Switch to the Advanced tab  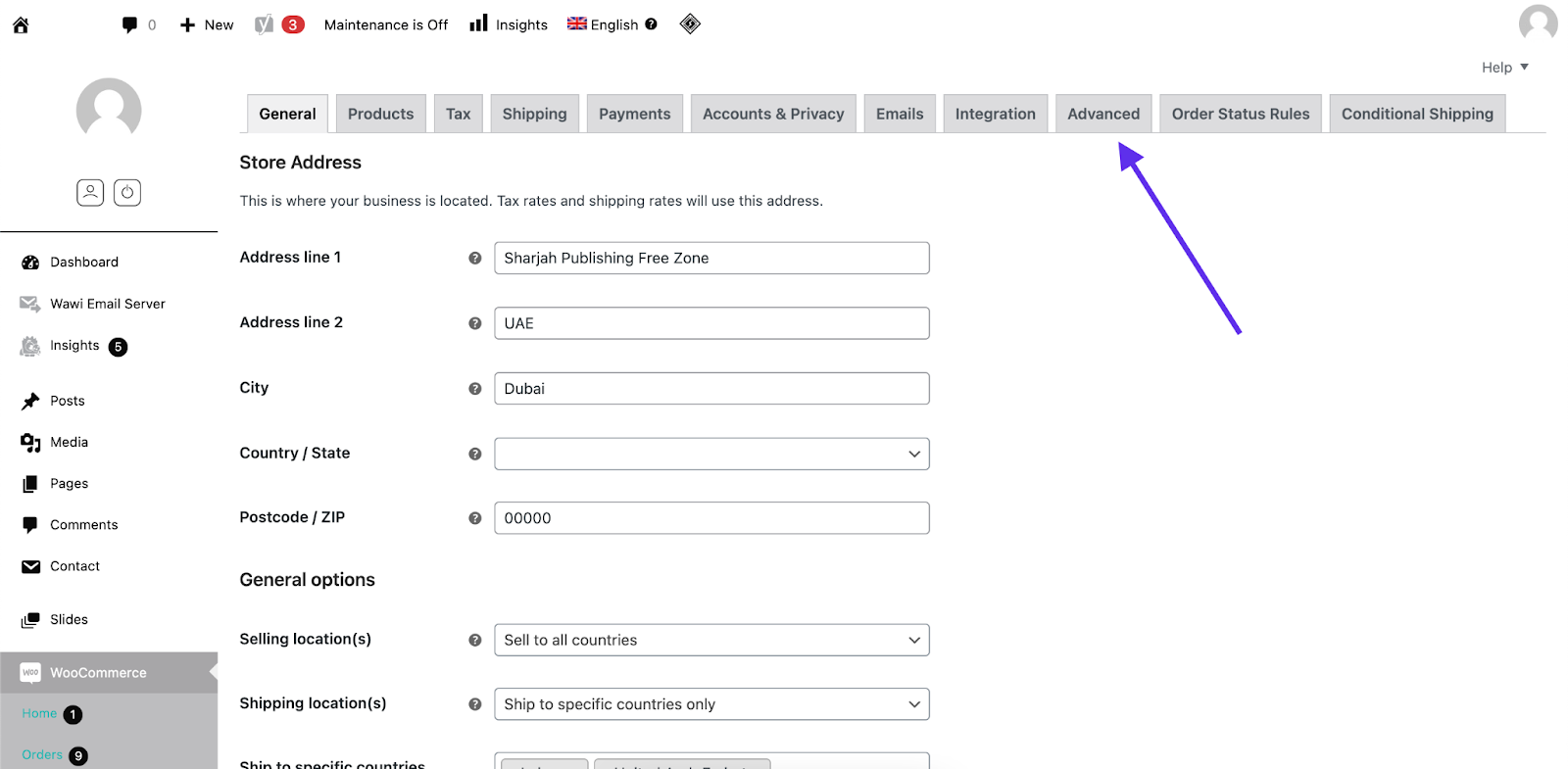click(x=1103, y=114)
